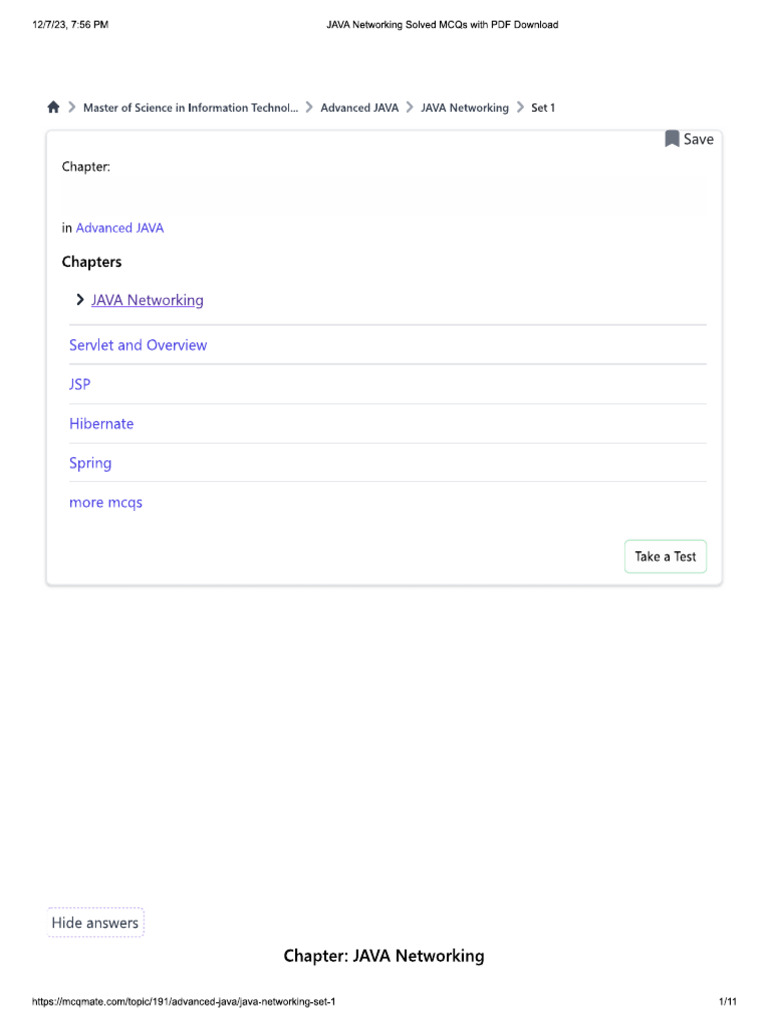Click the chevron after the home icon
This screenshot has height=1024, width=768.
point(72,108)
